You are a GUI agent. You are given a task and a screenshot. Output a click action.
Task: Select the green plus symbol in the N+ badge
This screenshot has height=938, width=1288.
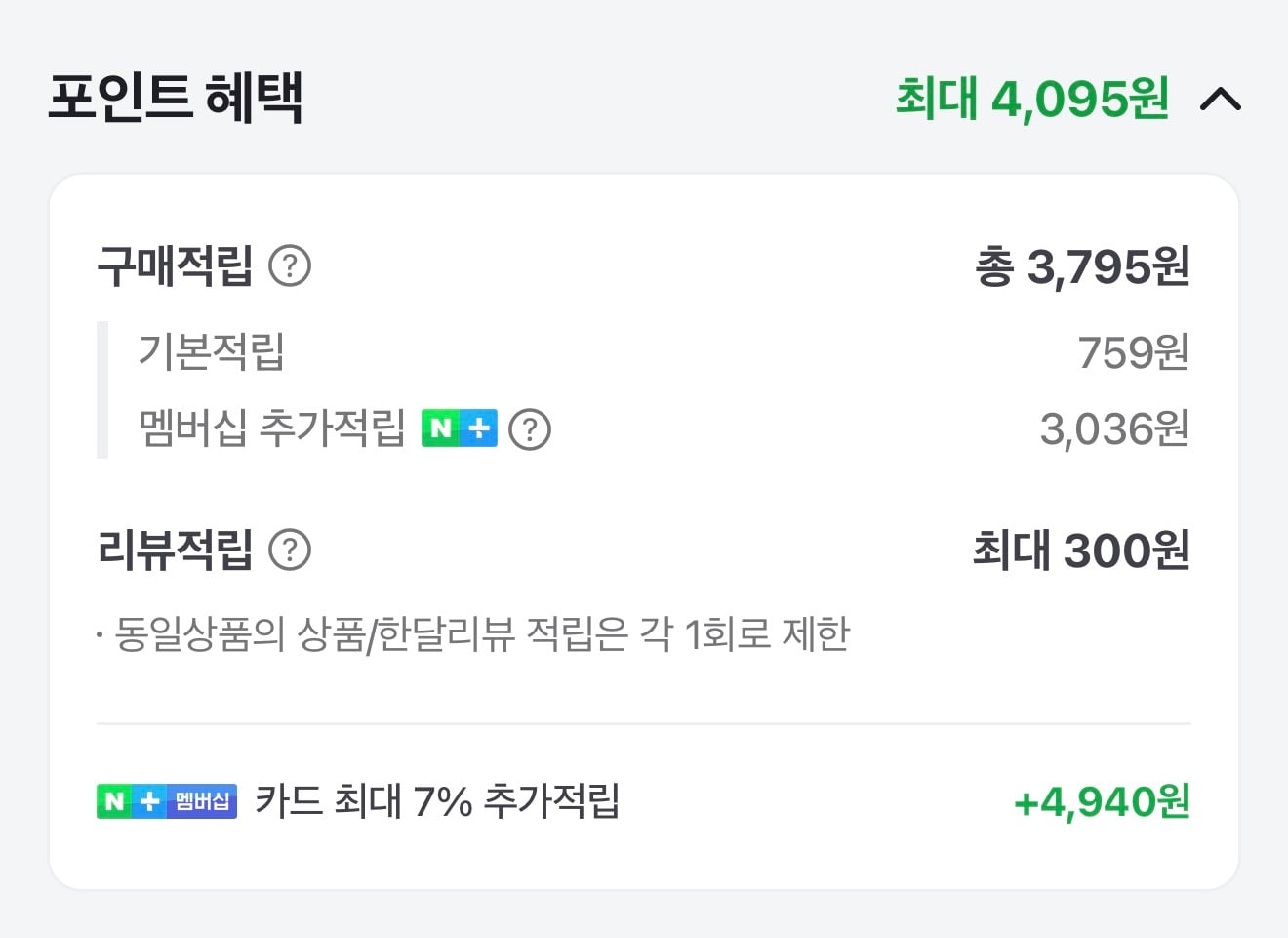click(480, 428)
